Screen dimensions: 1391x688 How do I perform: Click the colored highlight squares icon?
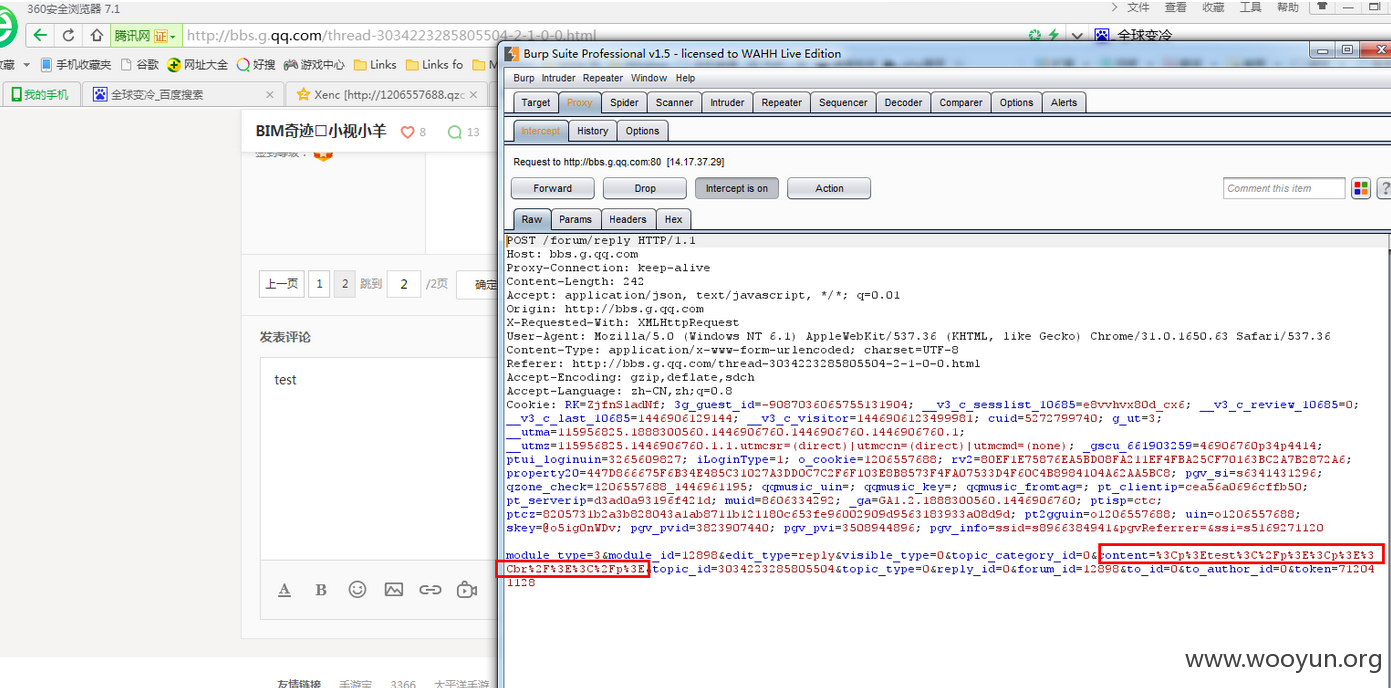tap(1361, 188)
